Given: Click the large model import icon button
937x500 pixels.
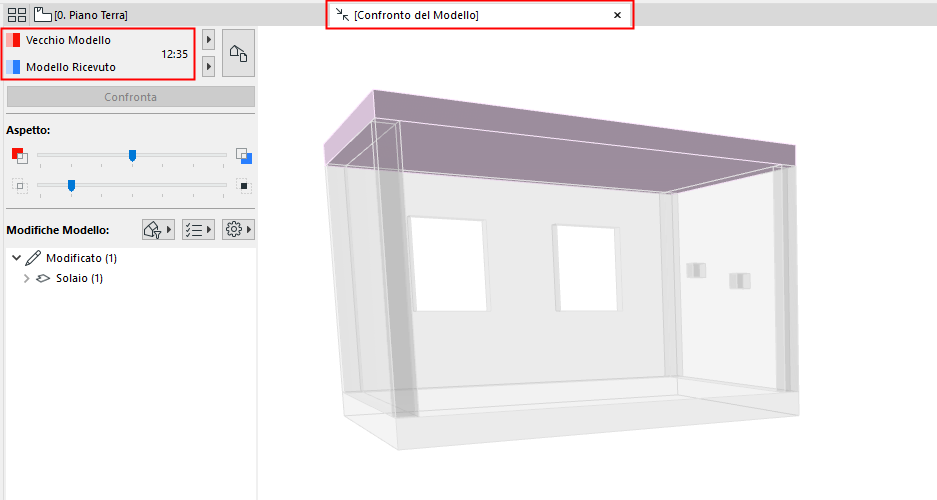Looking at the screenshot, I should tap(238, 53).
